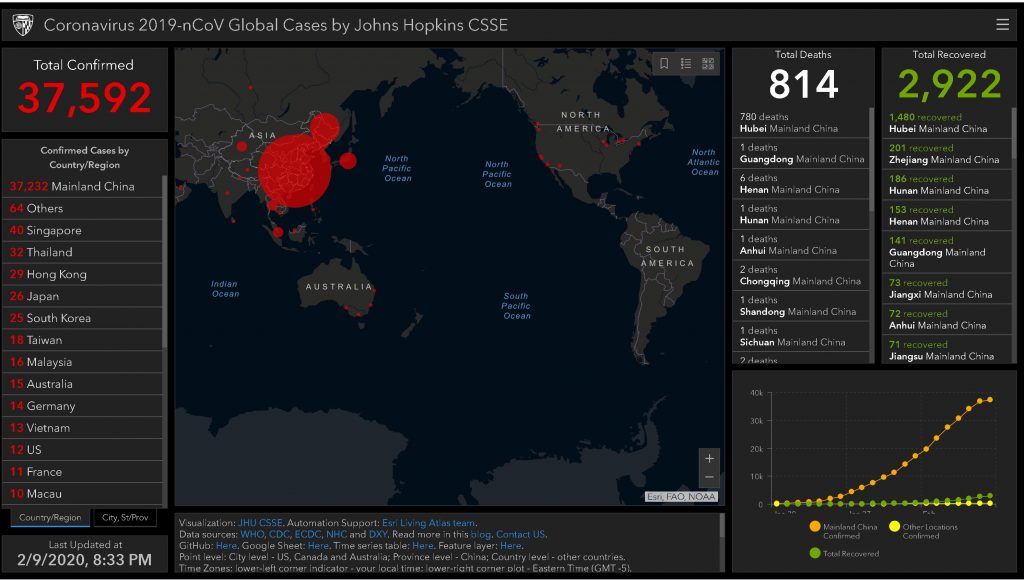The height and width of the screenshot is (580, 1024).
Task: Zoom out of the map with minus
Action: click(709, 477)
